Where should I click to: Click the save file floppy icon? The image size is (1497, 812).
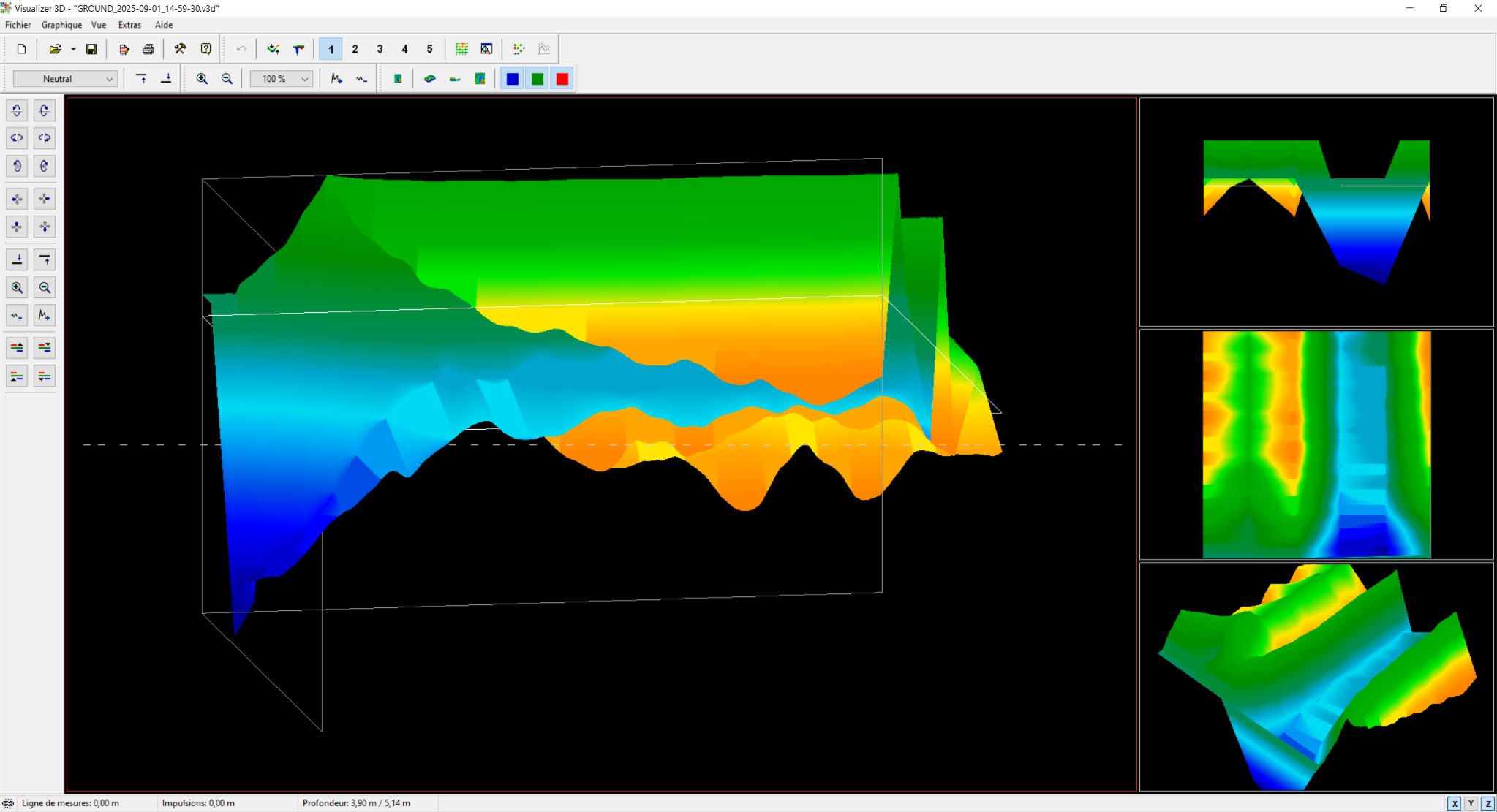91,49
